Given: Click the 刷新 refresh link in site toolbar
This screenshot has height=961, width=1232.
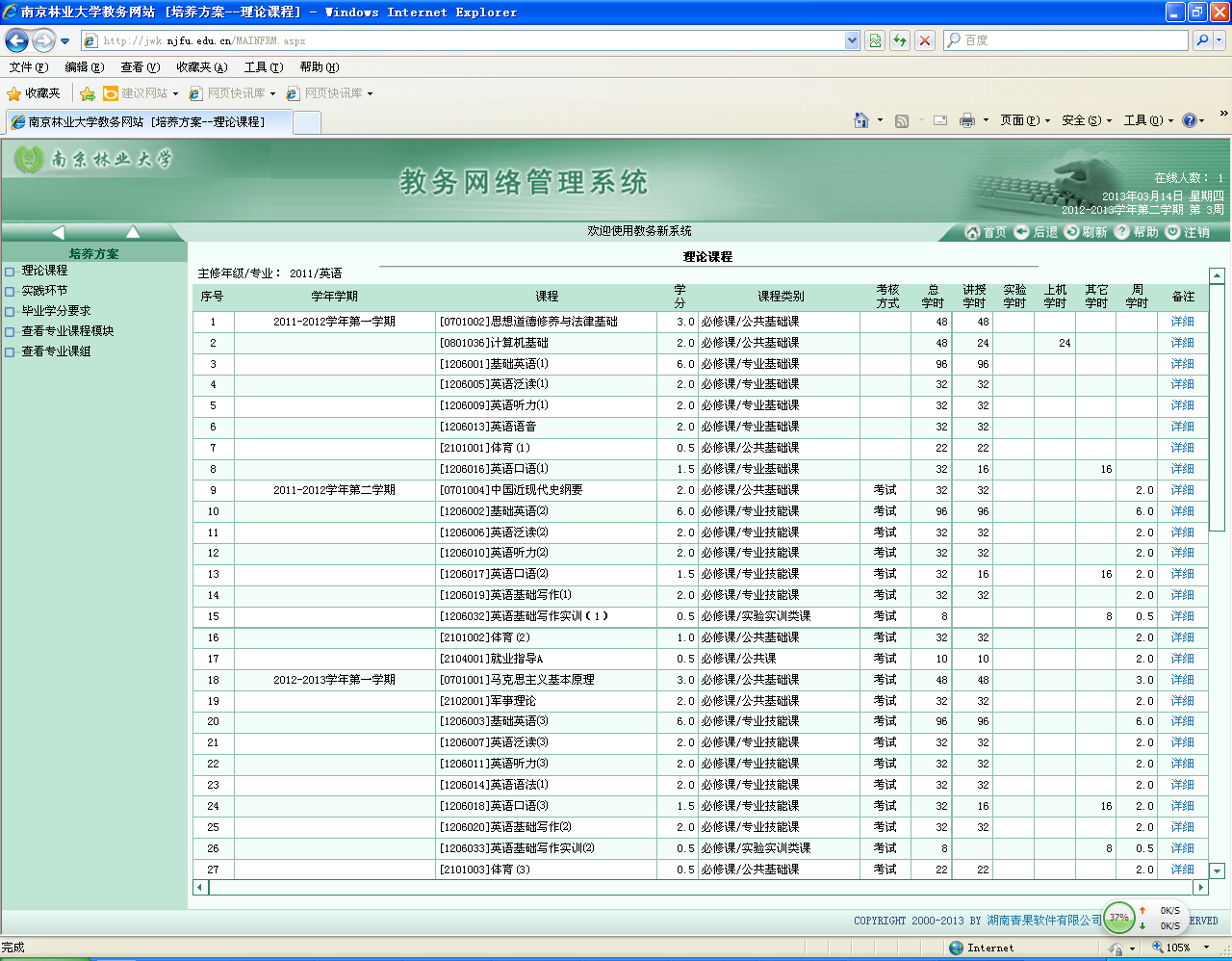Looking at the screenshot, I should tap(1086, 232).
